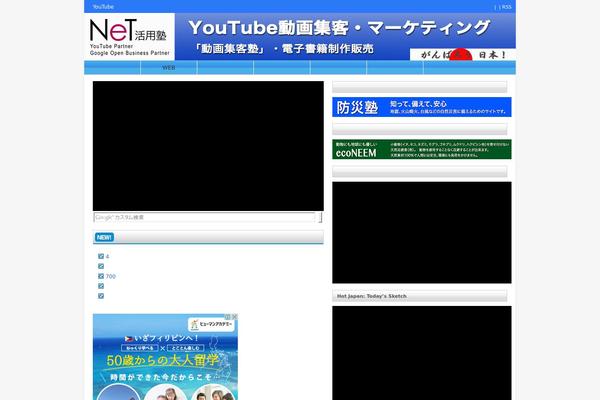Click the Hot Japan: Today's Sketch heading
Screen dimensions: 600x400
coord(372,296)
